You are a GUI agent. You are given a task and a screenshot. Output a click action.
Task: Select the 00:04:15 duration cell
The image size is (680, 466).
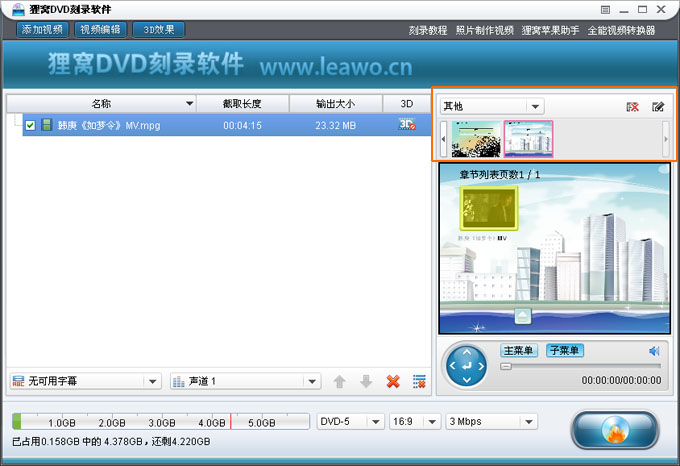[242, 126]
